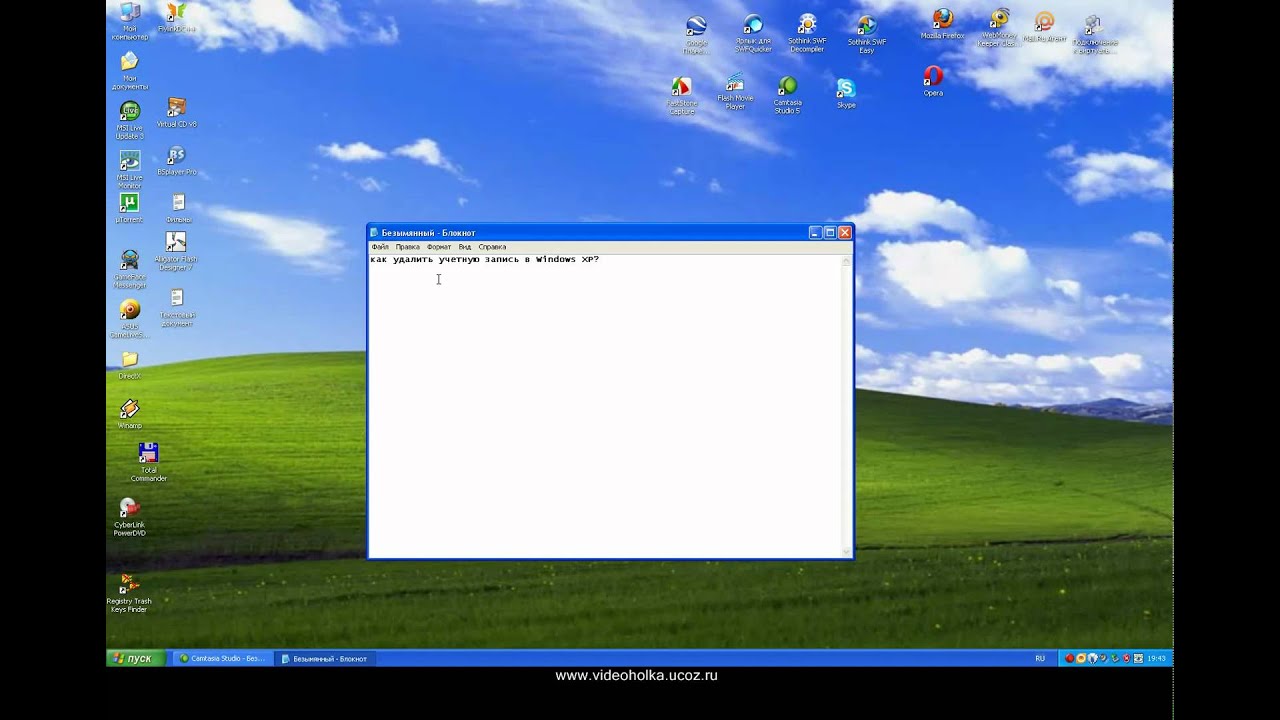The image size is (1280, 720).
Task: Click the RU language indicator
Action: pyautogui.click(x=1040, y=658)
